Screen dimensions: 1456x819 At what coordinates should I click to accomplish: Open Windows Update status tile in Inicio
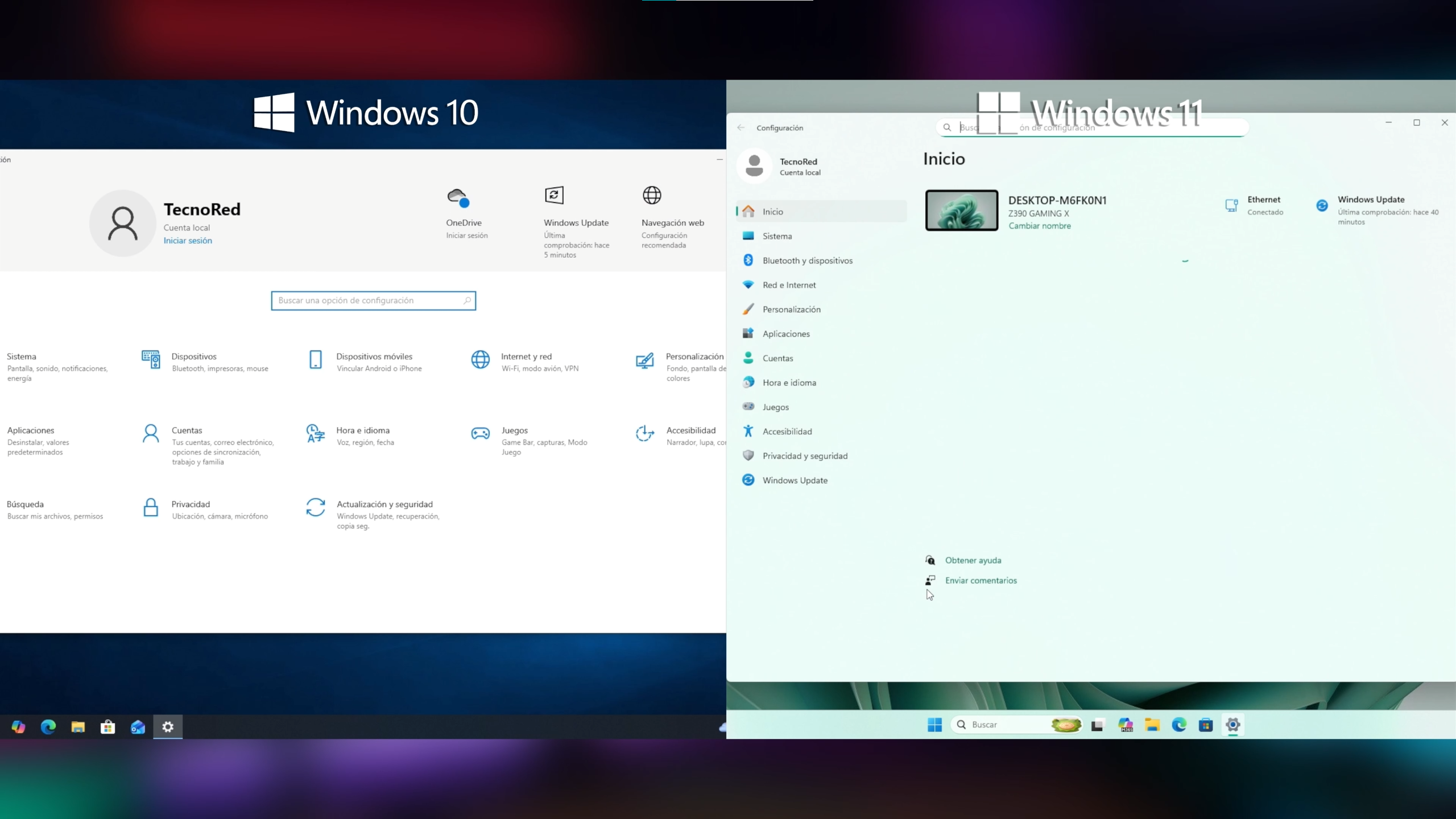[x=1378, y=210]
